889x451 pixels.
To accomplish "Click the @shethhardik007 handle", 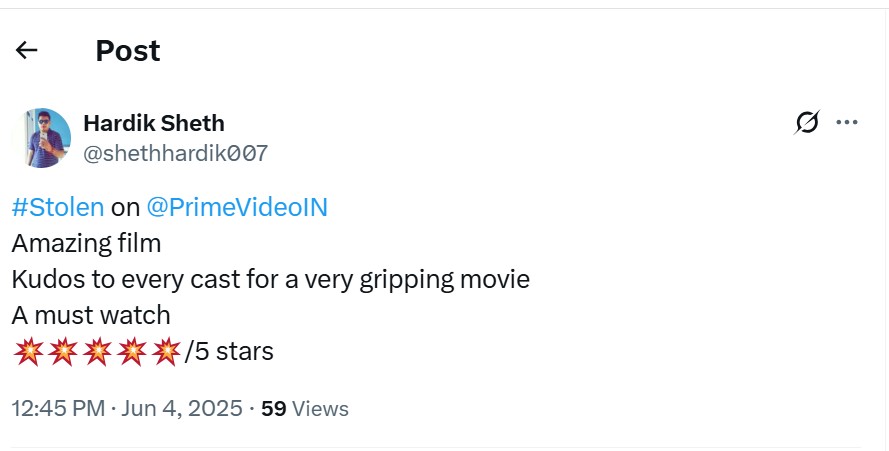I will (x=175, y=153).
